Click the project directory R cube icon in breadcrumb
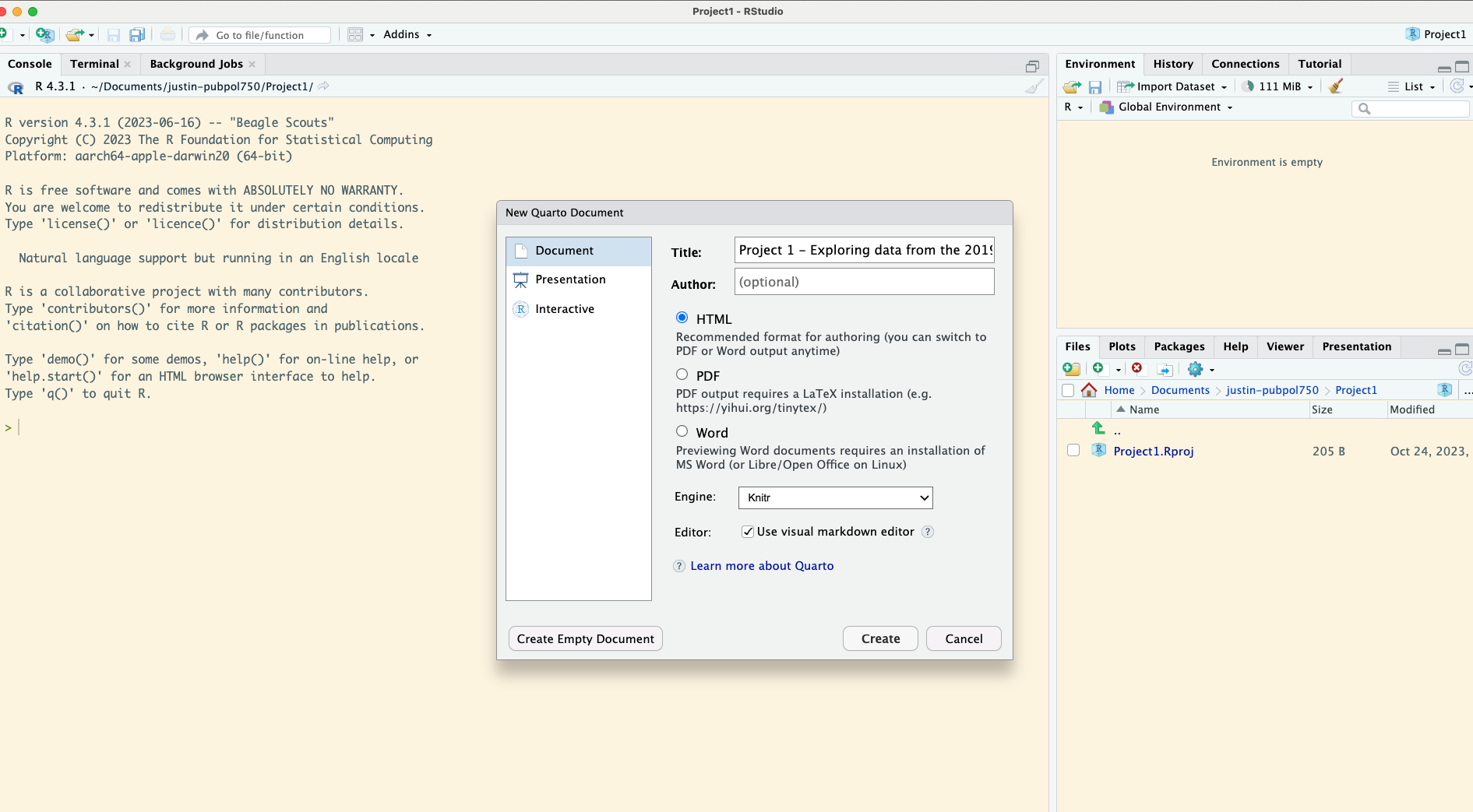1473x812 pixels. click(x=1445, y=390)
